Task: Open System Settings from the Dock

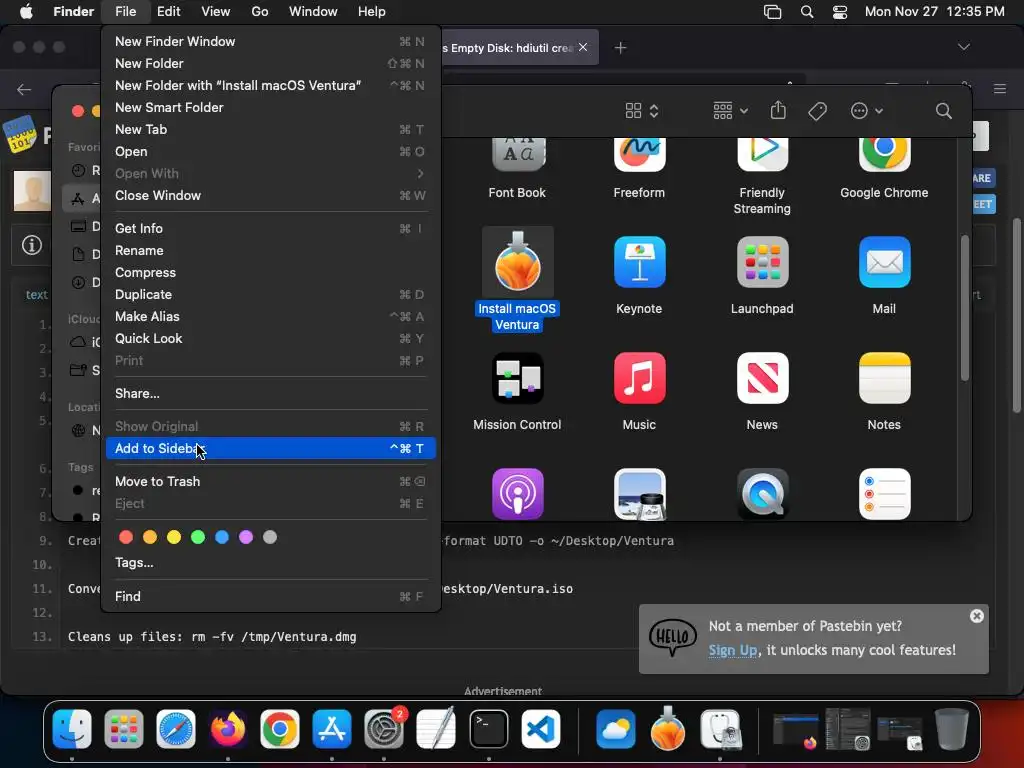Action: [x=384, y=729]
